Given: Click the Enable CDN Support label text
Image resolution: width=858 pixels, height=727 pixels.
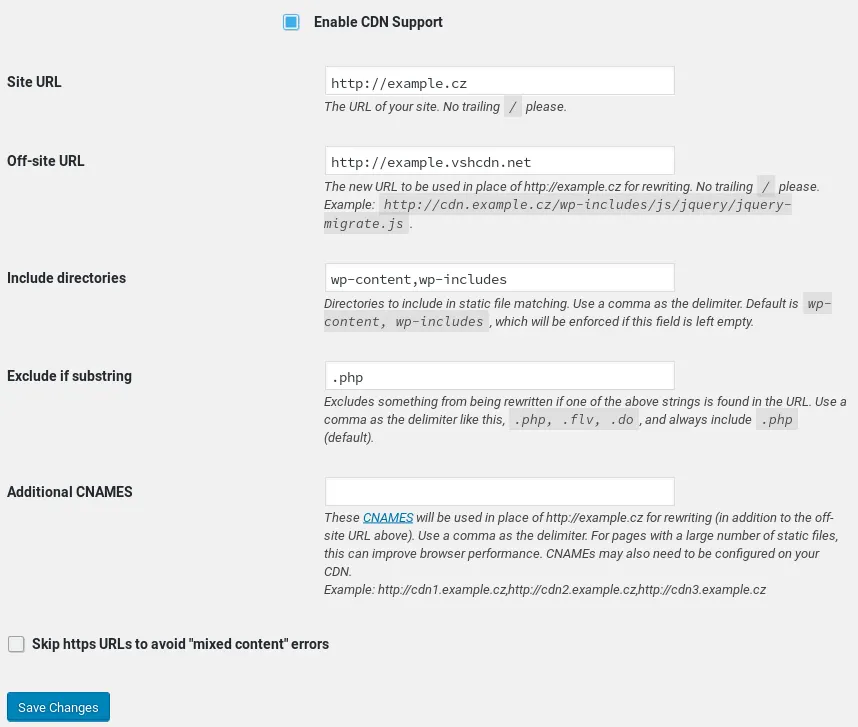Looking at the screenshot, I should [x=378, y=22].
